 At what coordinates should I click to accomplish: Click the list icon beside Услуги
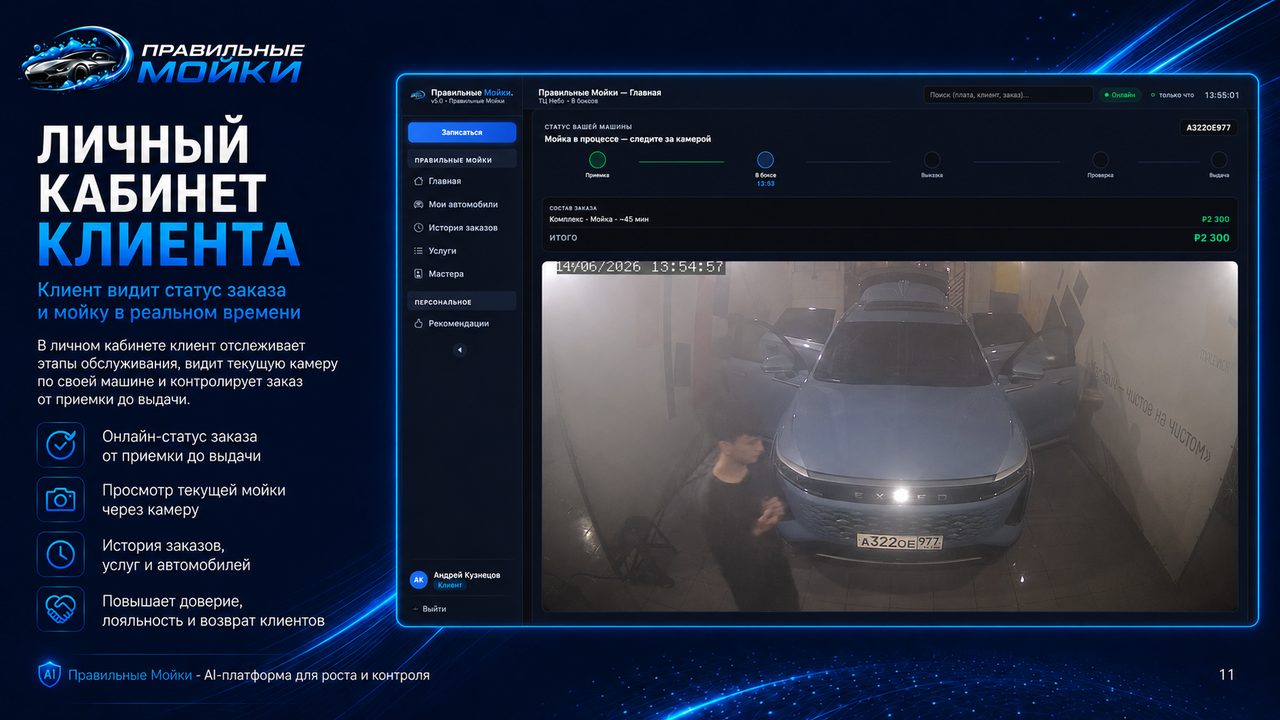point(419,251)
